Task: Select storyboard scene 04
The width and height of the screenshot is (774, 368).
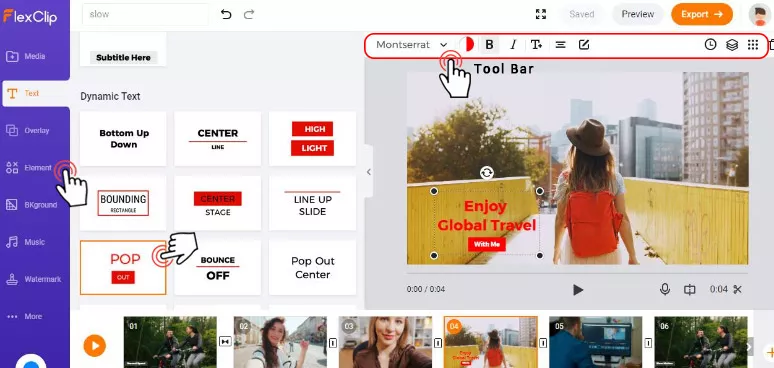Action: (x=491, y=342)
